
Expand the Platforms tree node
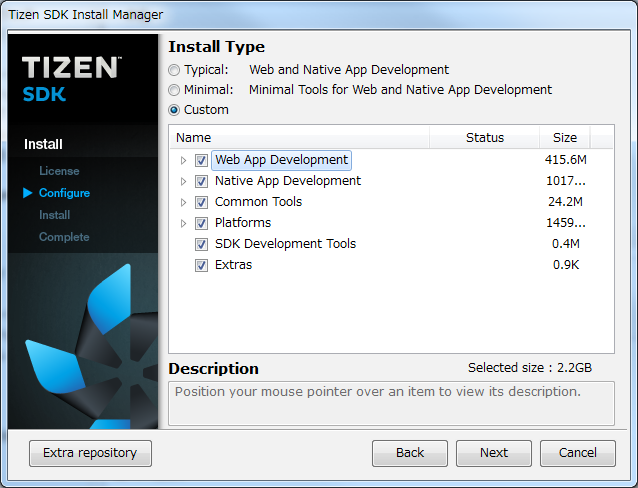(x=184, y=223)
